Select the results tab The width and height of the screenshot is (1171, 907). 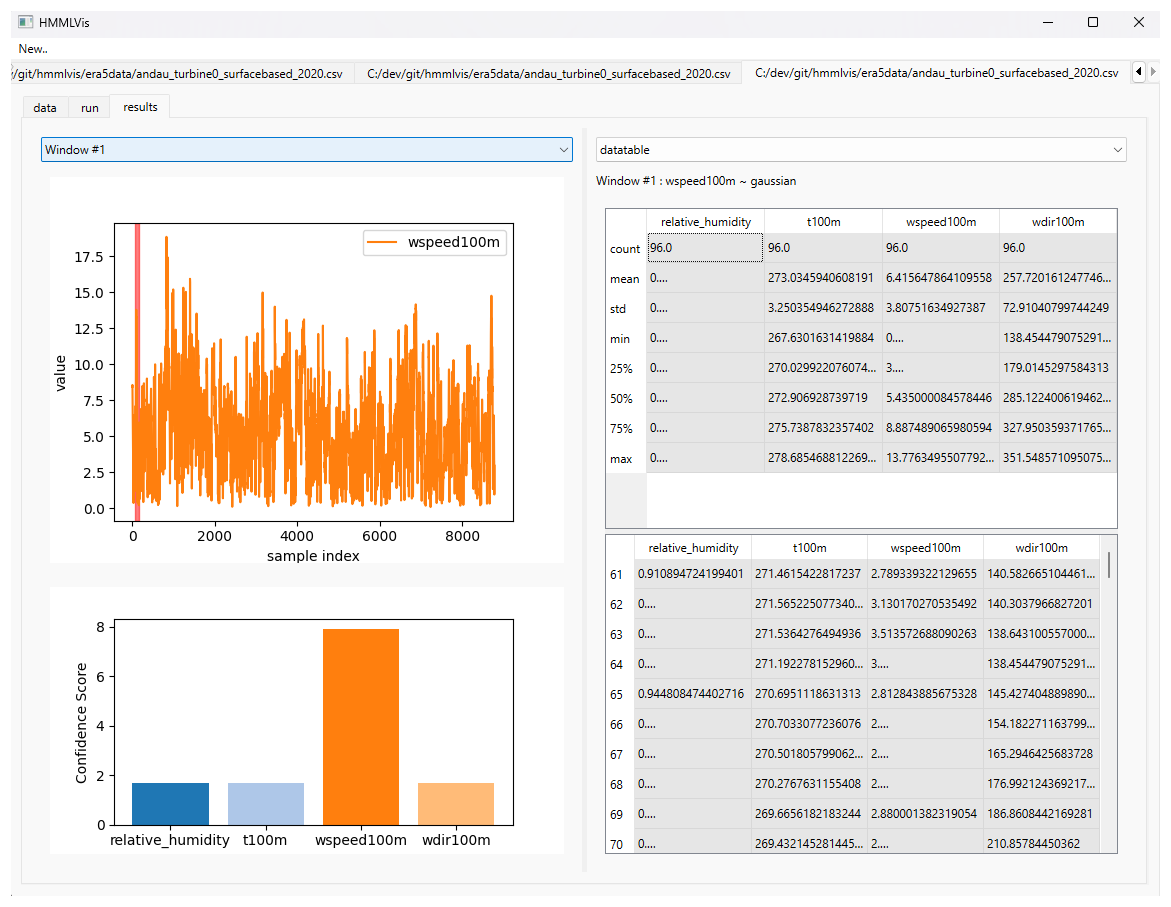click(140, 107)
